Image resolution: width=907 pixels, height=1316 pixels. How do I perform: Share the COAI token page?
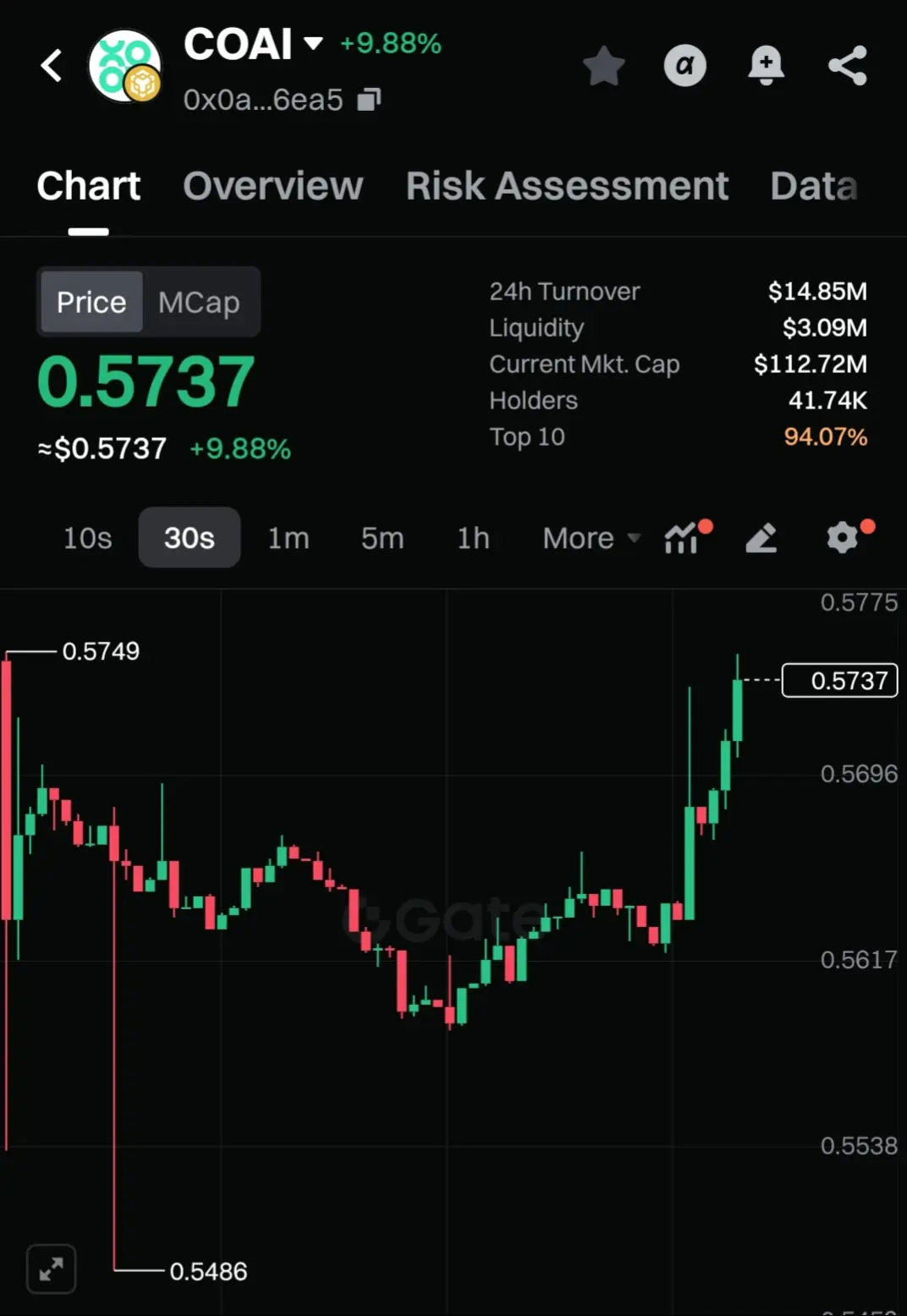tap(847, 65)
